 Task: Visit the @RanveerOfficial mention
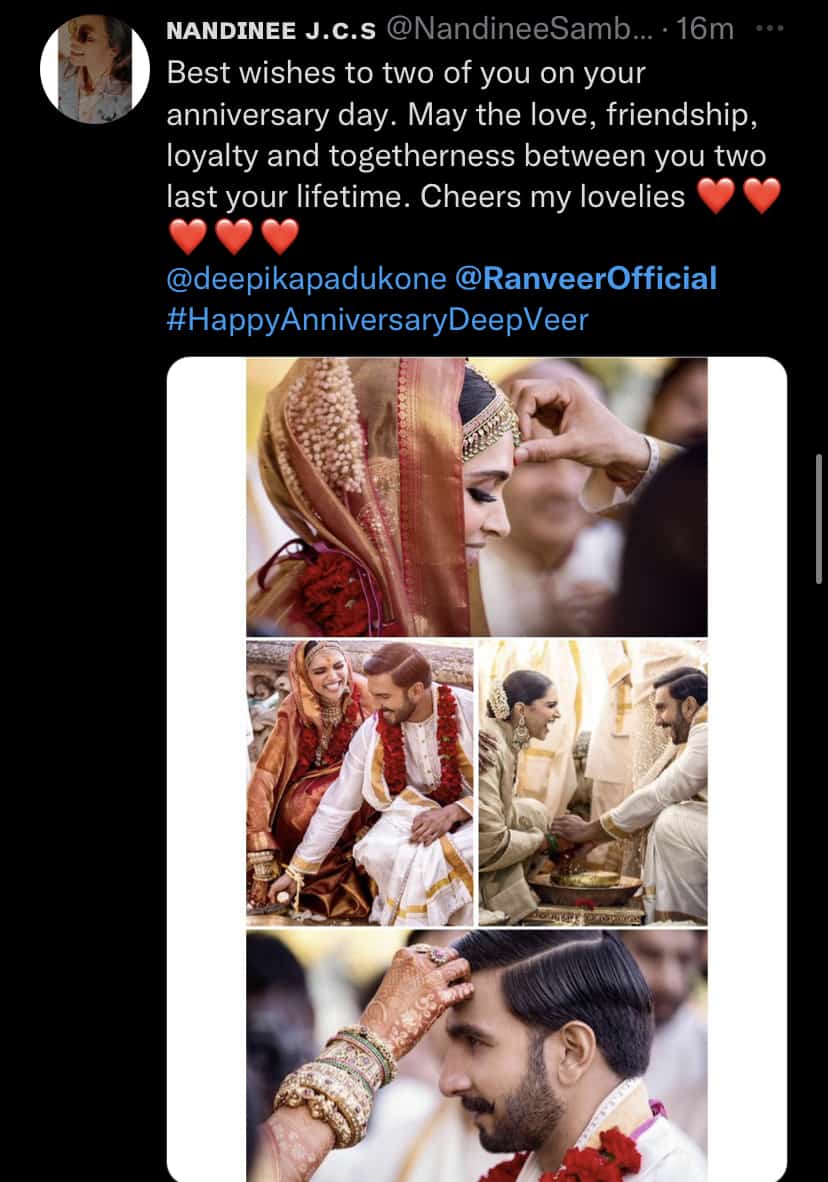[586, 278]
